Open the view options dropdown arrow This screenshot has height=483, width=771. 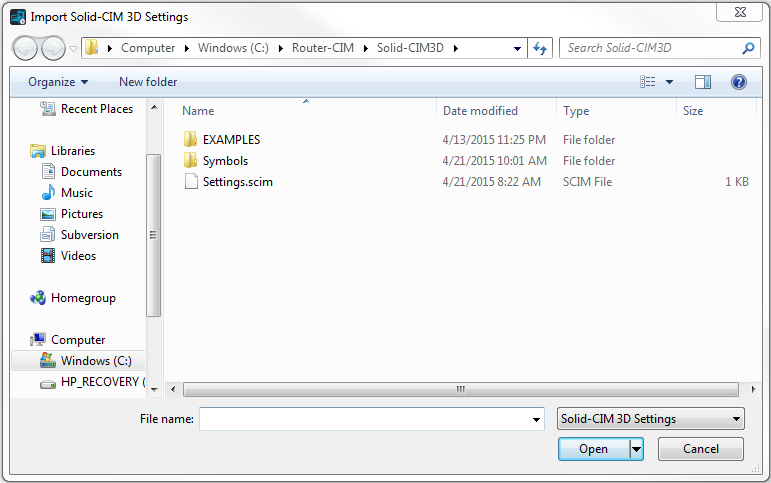click(x=669, y=82)
